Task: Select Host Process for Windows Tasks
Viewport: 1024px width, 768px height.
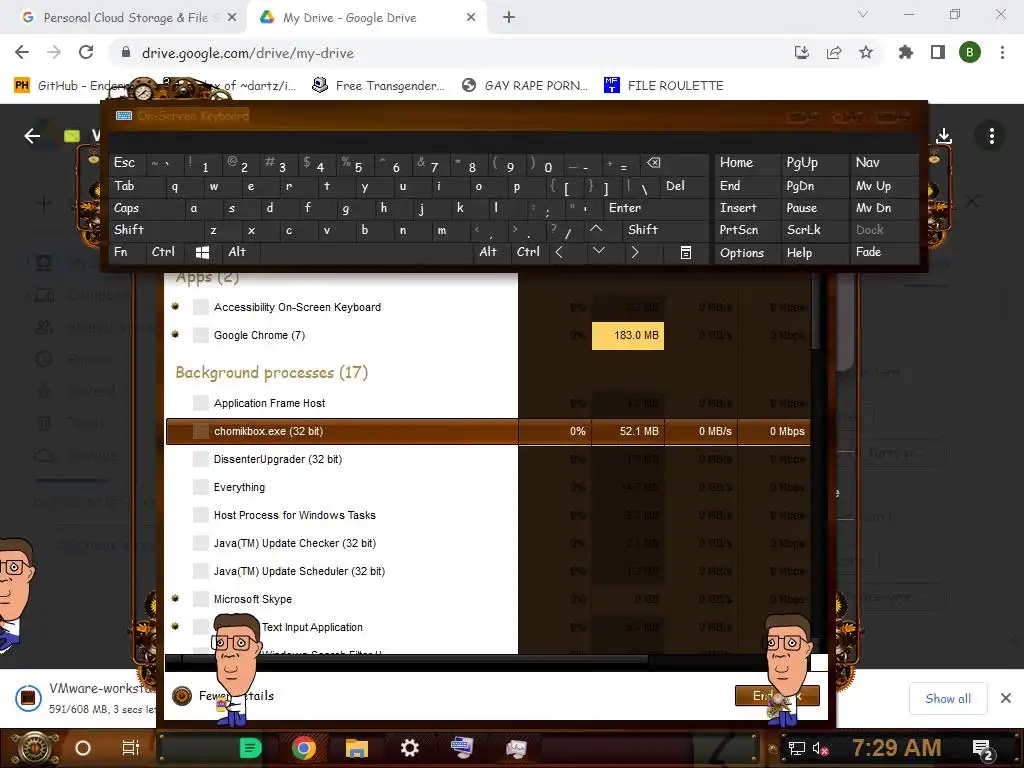Action: (x=488, y=515)
